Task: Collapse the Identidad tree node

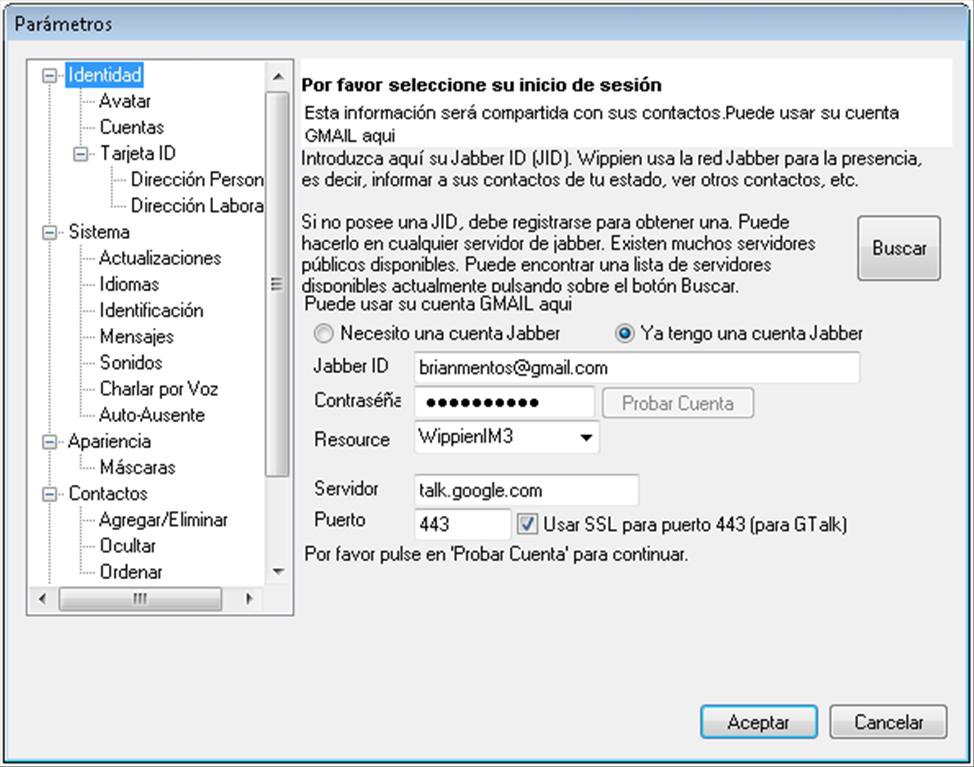Action: point(49,76)
